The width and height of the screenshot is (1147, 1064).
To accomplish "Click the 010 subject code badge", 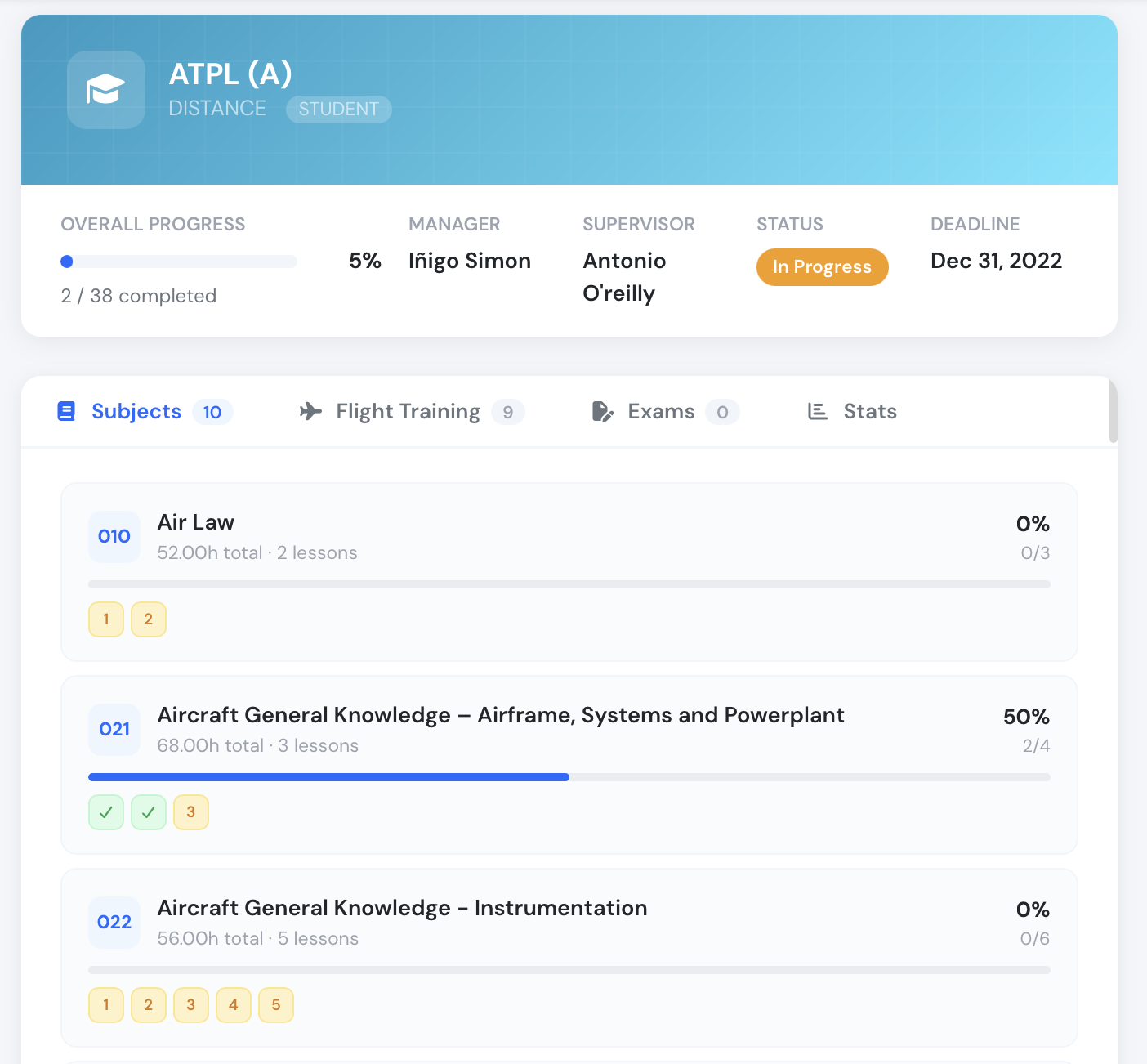I will coord(114,536).
